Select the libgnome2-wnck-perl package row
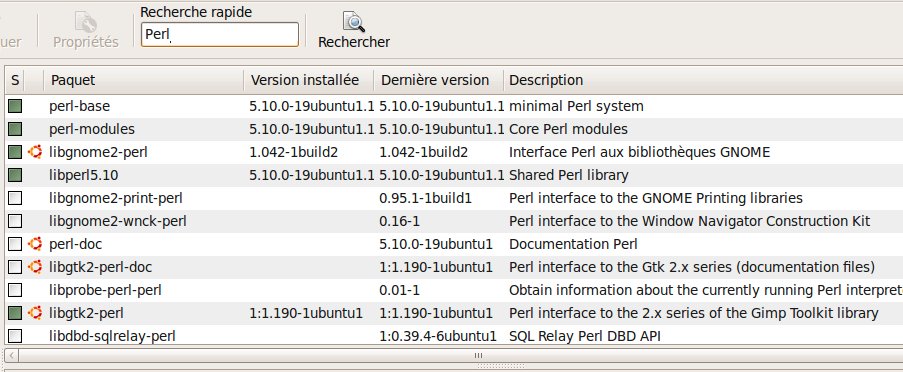 pyautogui.click(x=454, y=221)
